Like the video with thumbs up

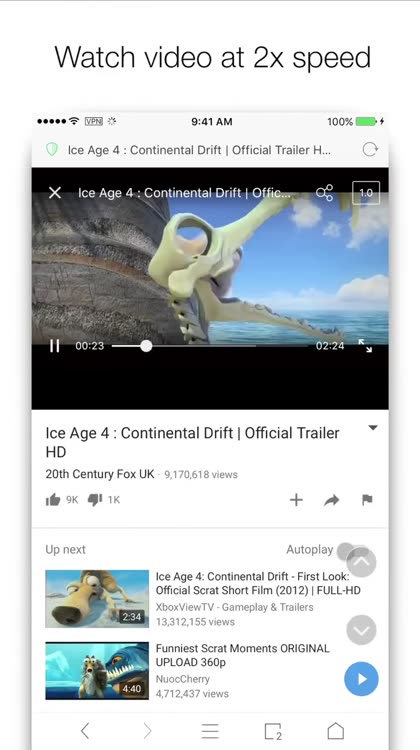click(x=53, y=500)
